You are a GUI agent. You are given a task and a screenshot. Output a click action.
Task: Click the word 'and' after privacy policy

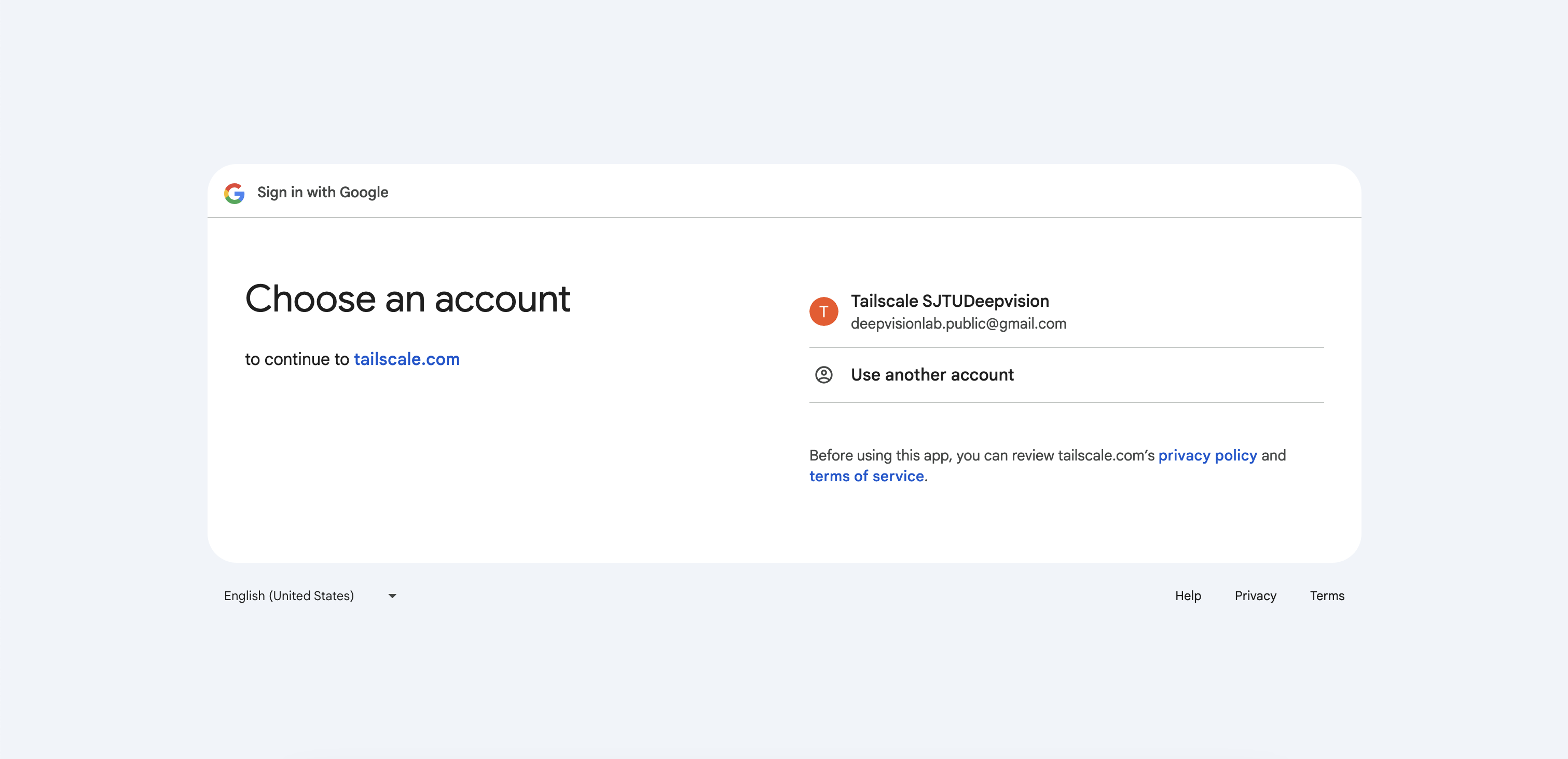pos(1273,455)
